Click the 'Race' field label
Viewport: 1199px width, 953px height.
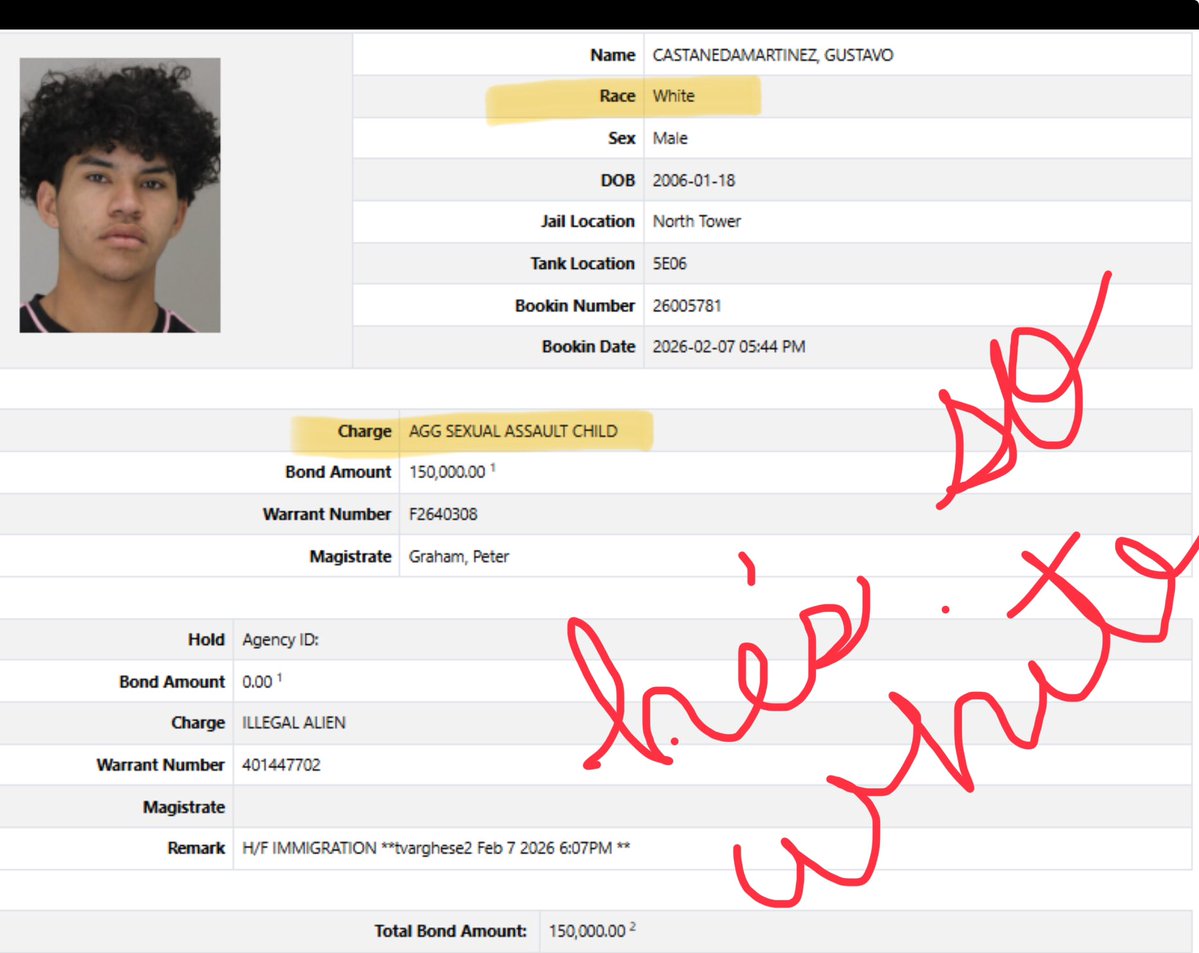(617, 96)
